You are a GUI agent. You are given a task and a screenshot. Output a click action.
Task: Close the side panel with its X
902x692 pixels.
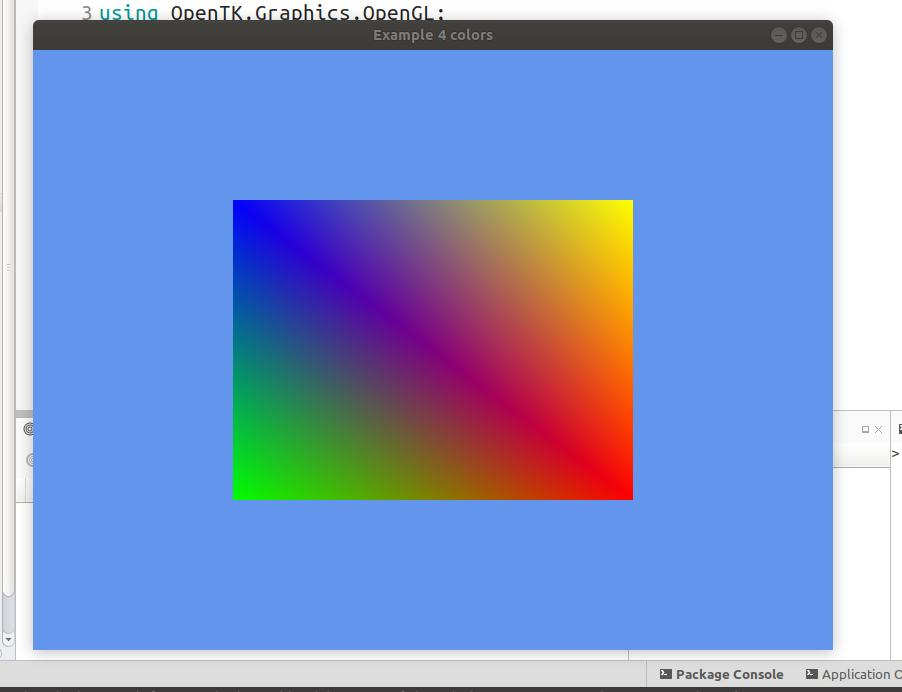click(879, 429)
